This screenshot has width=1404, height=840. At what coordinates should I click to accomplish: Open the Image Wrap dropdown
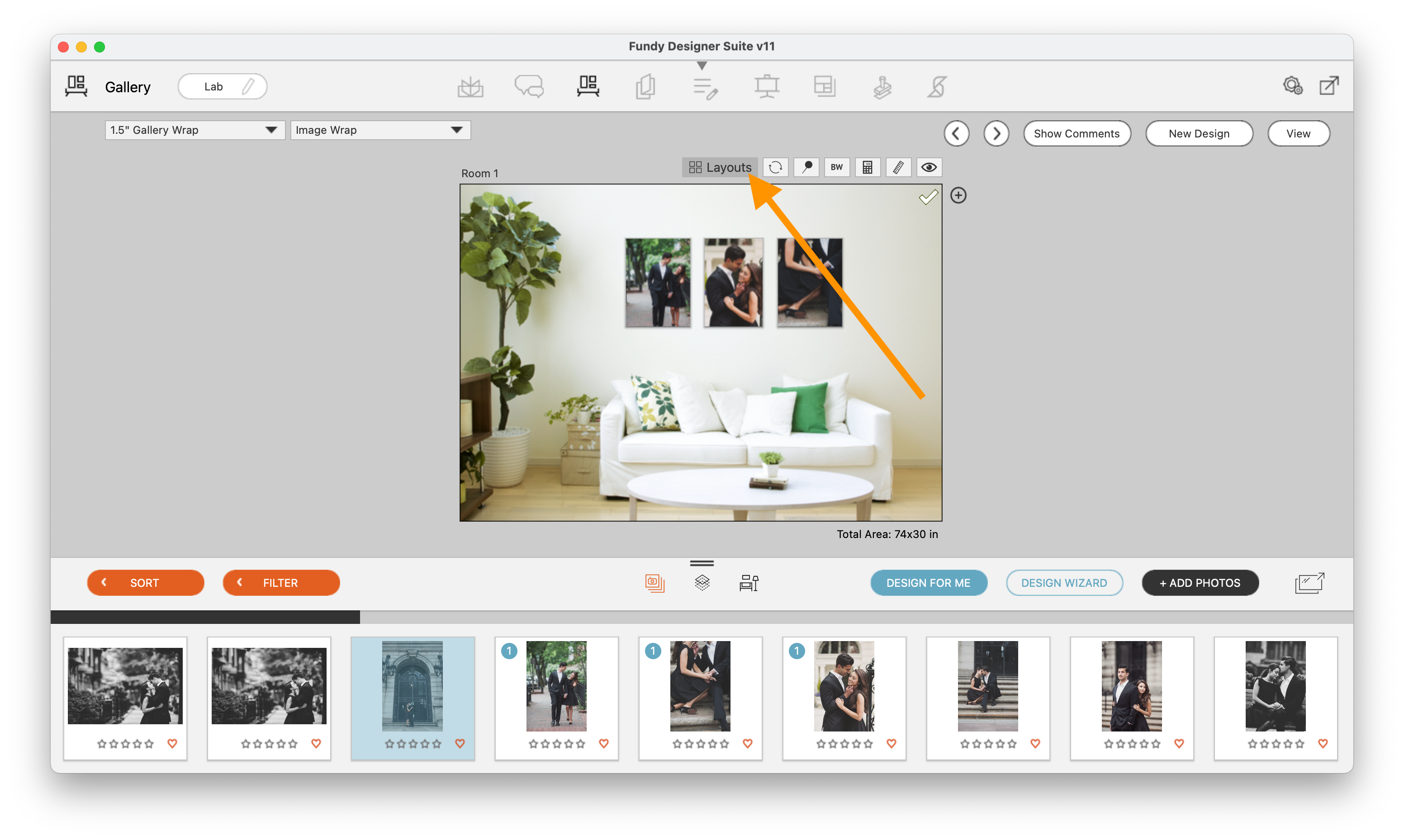click(x=380, y=130)
